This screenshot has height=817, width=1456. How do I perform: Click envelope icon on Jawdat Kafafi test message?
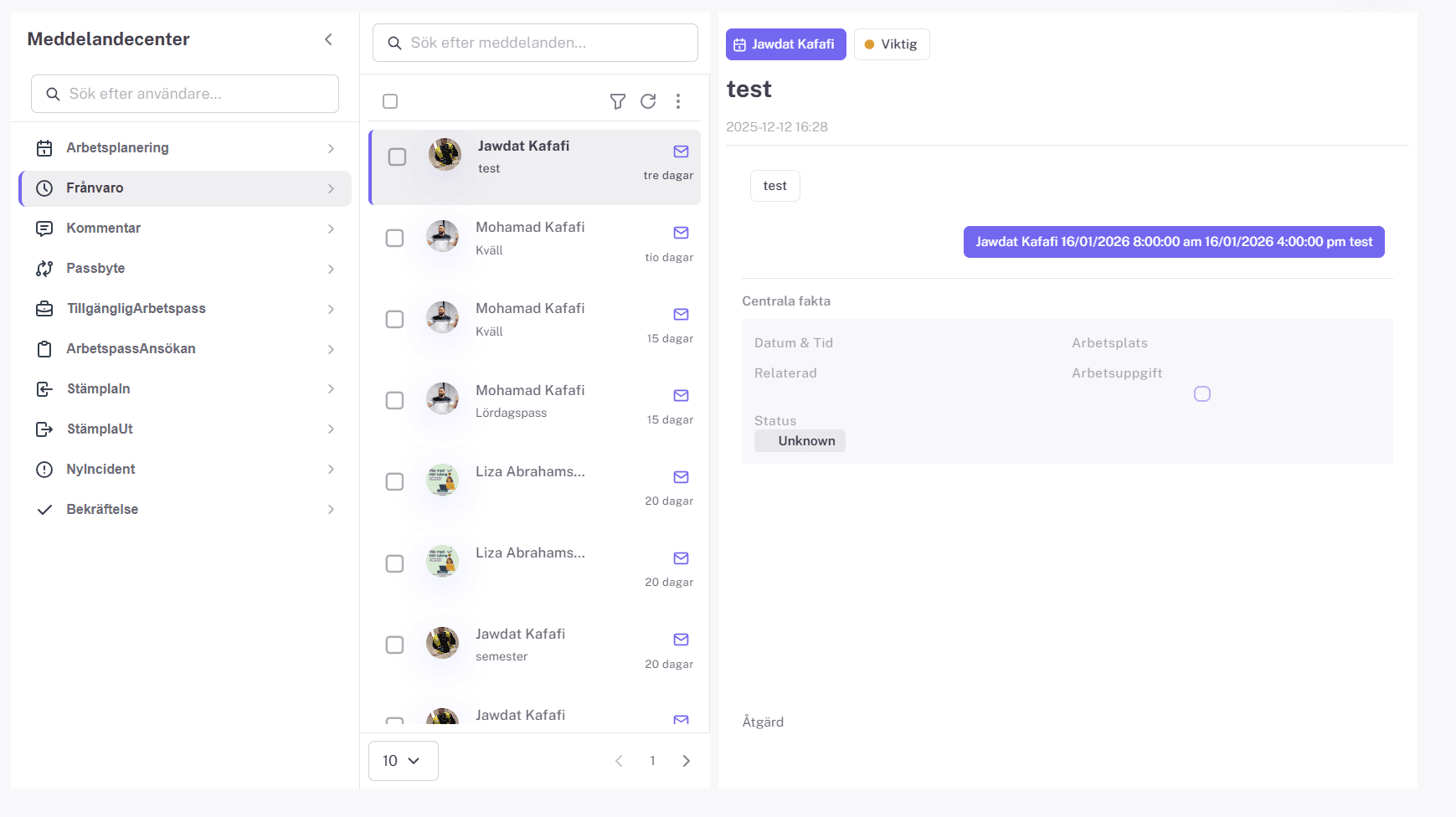point(681,152)
